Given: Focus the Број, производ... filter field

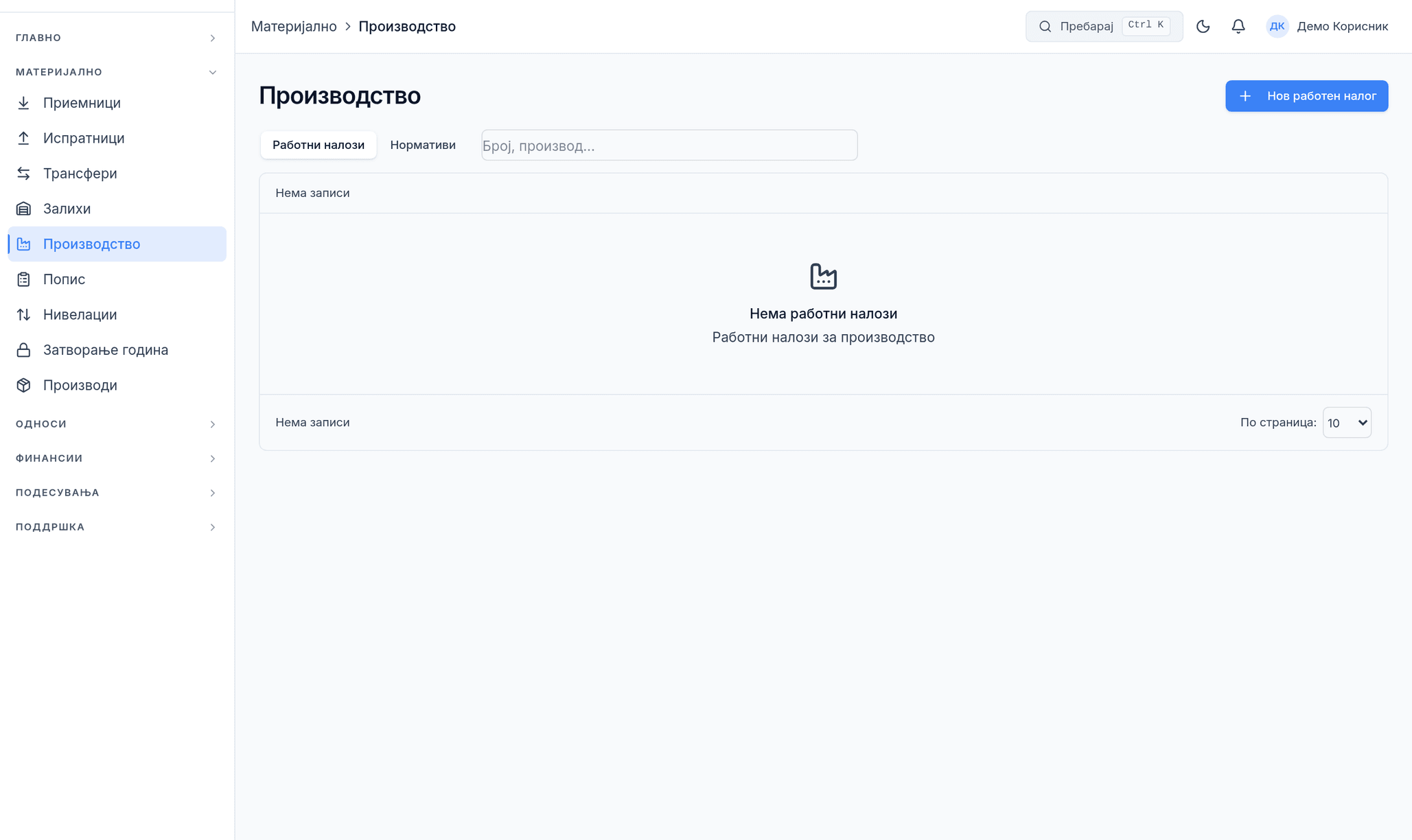Looking at the screenshot, I should (x=669, y=145).
